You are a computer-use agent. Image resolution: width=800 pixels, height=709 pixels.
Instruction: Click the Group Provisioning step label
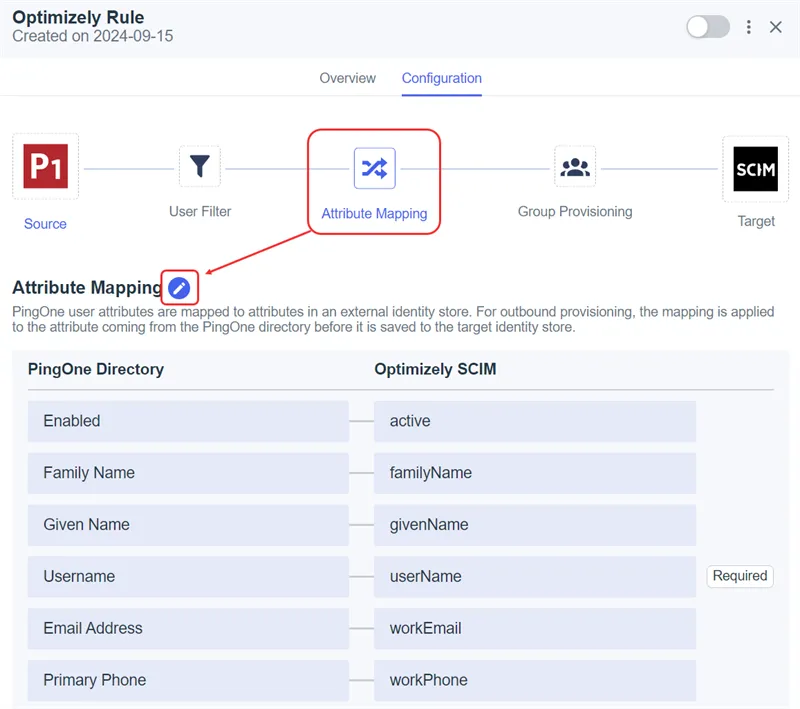coord(575,212)
